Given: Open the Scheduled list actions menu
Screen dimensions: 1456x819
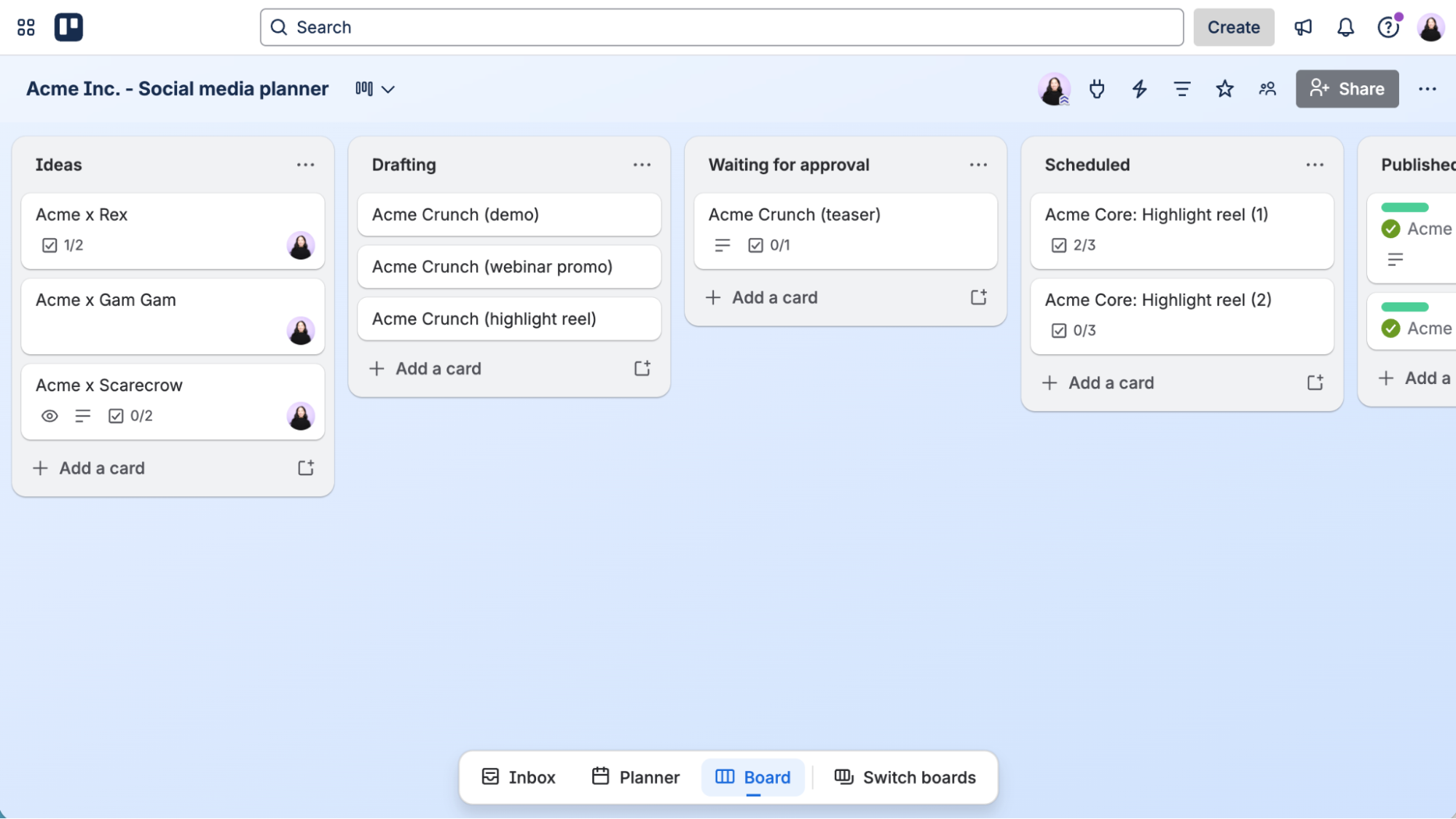Looking at the screenshot, I should tap(1315, 165).
